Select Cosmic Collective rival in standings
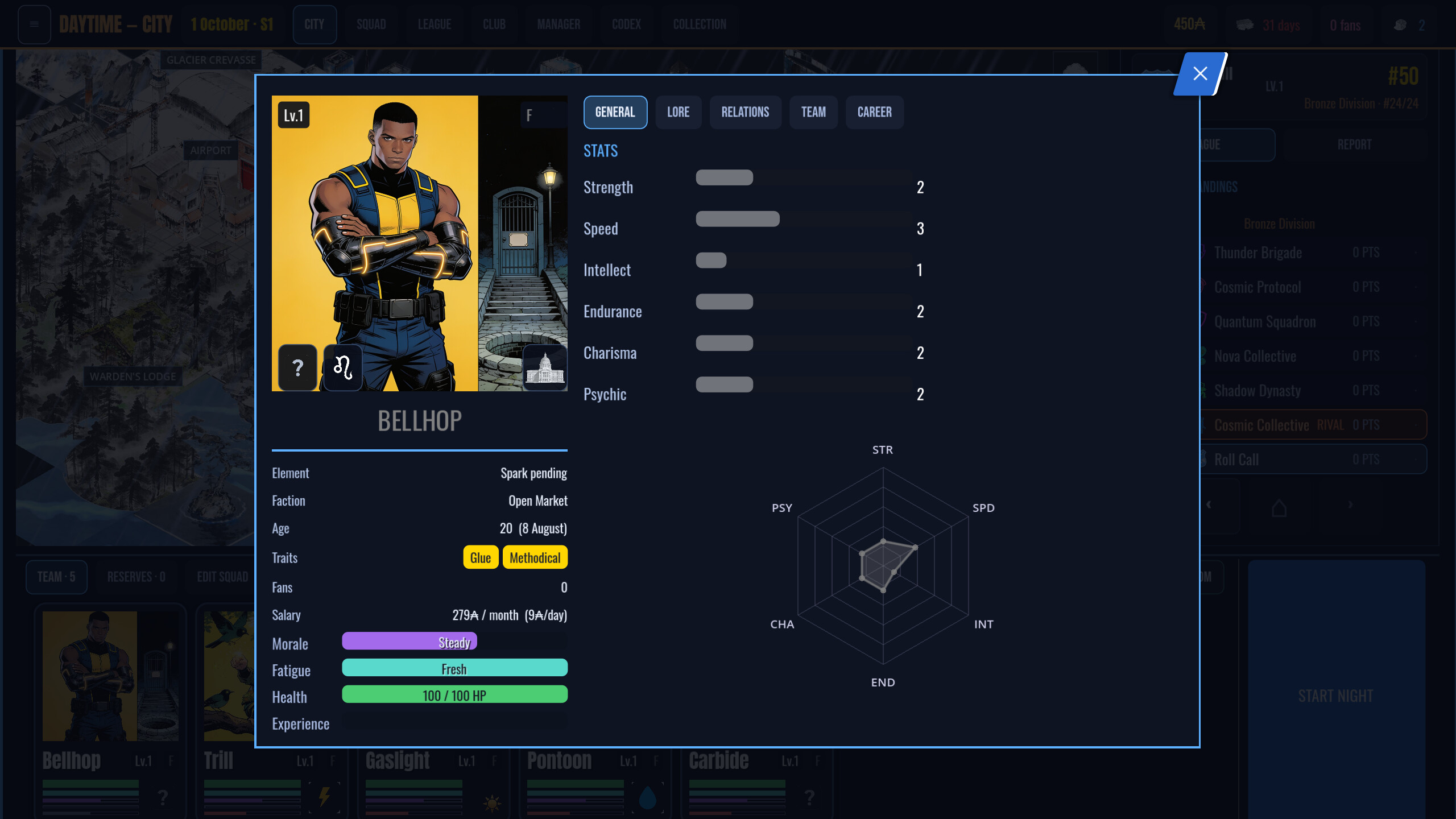 coord(1313,425)
